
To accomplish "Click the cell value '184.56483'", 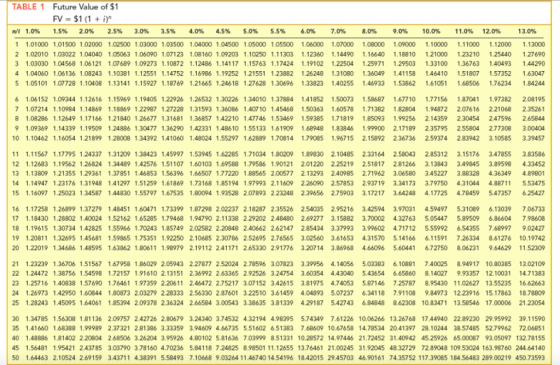I will point(465,357).
